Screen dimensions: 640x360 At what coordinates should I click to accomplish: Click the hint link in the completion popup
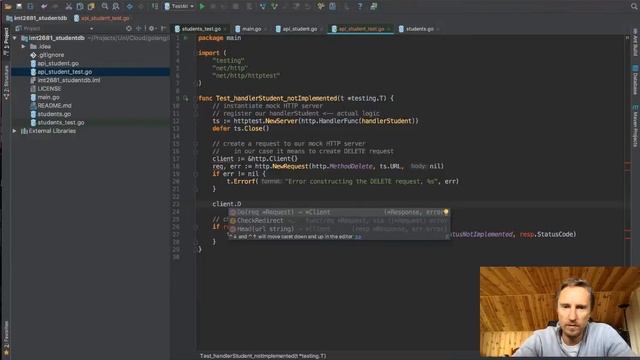[x=358, y=237]
